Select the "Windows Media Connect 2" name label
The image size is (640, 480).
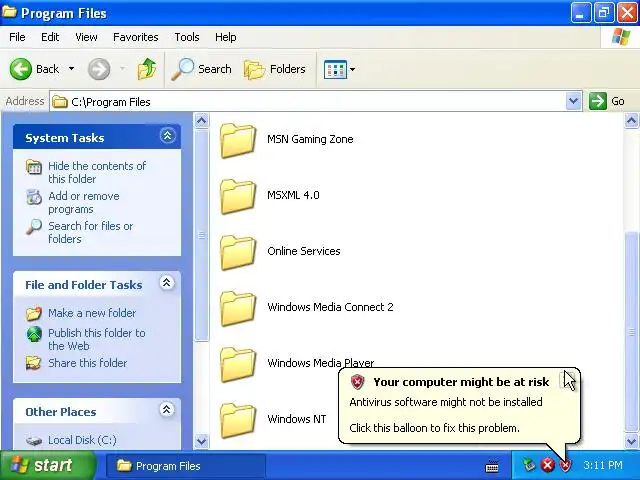(330, 307)
